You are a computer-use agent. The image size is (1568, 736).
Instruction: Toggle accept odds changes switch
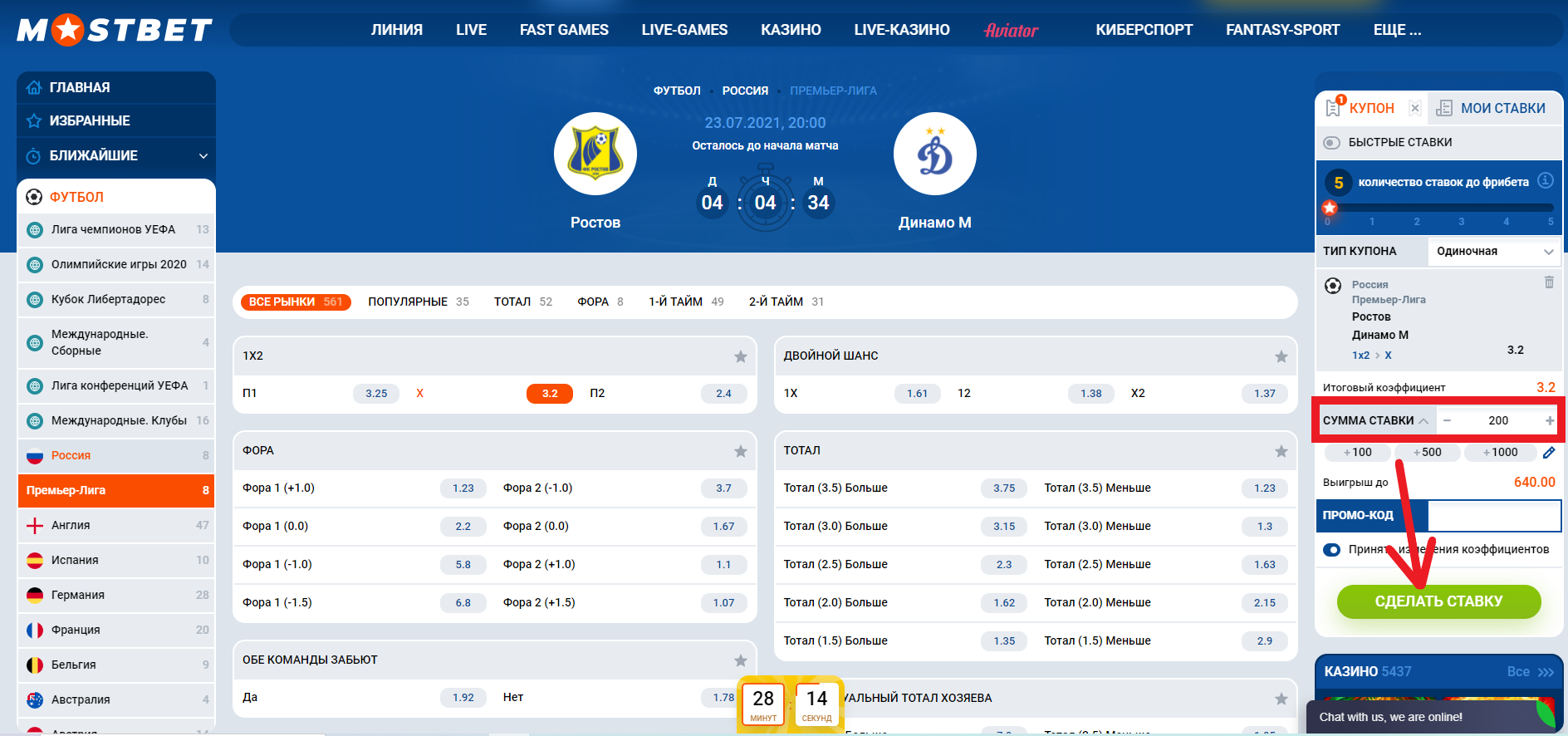1331,550
